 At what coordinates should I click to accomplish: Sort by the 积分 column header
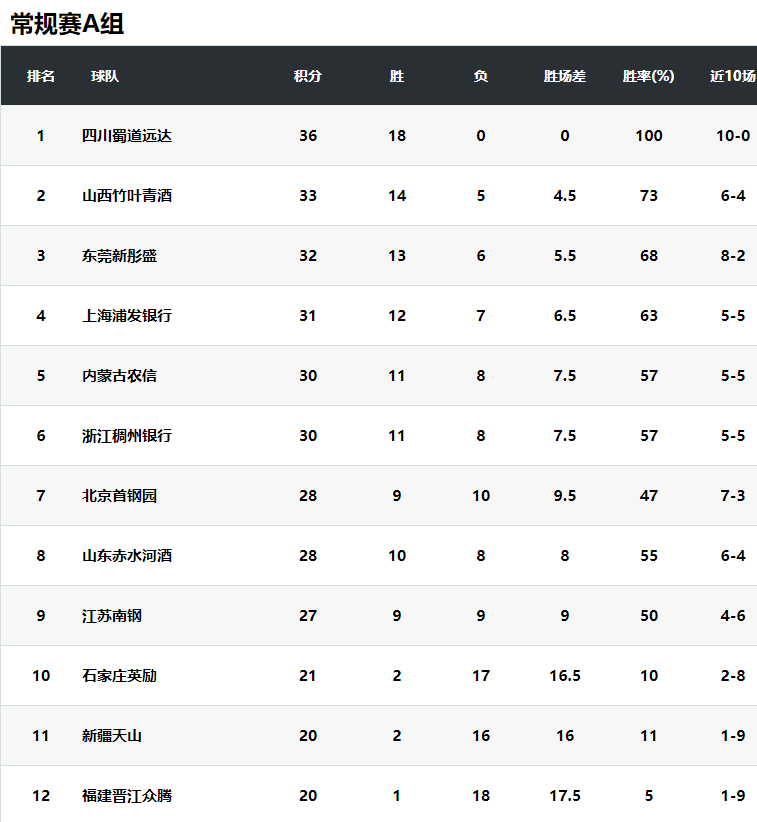point(308,76)
